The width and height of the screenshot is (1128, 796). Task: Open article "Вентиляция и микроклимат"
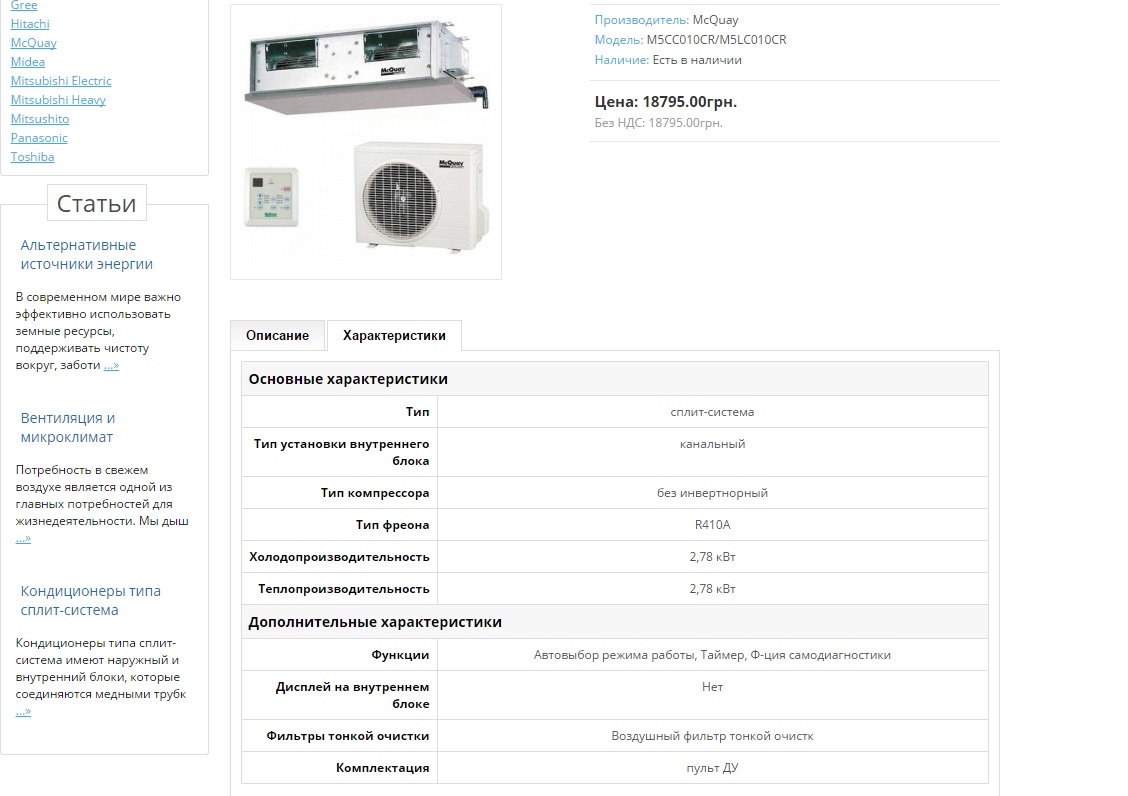coord(68,428)
